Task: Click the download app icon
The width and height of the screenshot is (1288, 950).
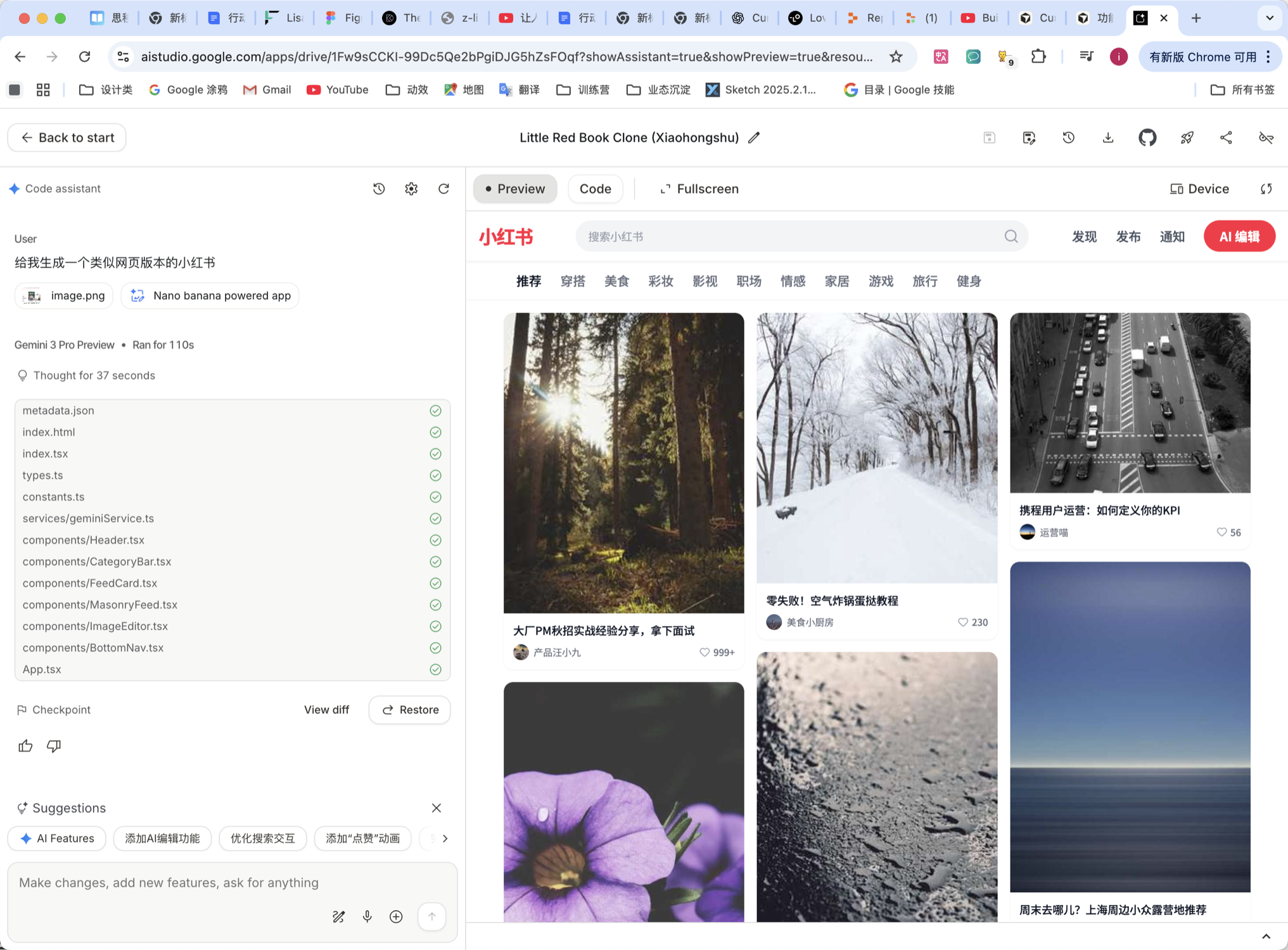Action: coord(1107,138)
